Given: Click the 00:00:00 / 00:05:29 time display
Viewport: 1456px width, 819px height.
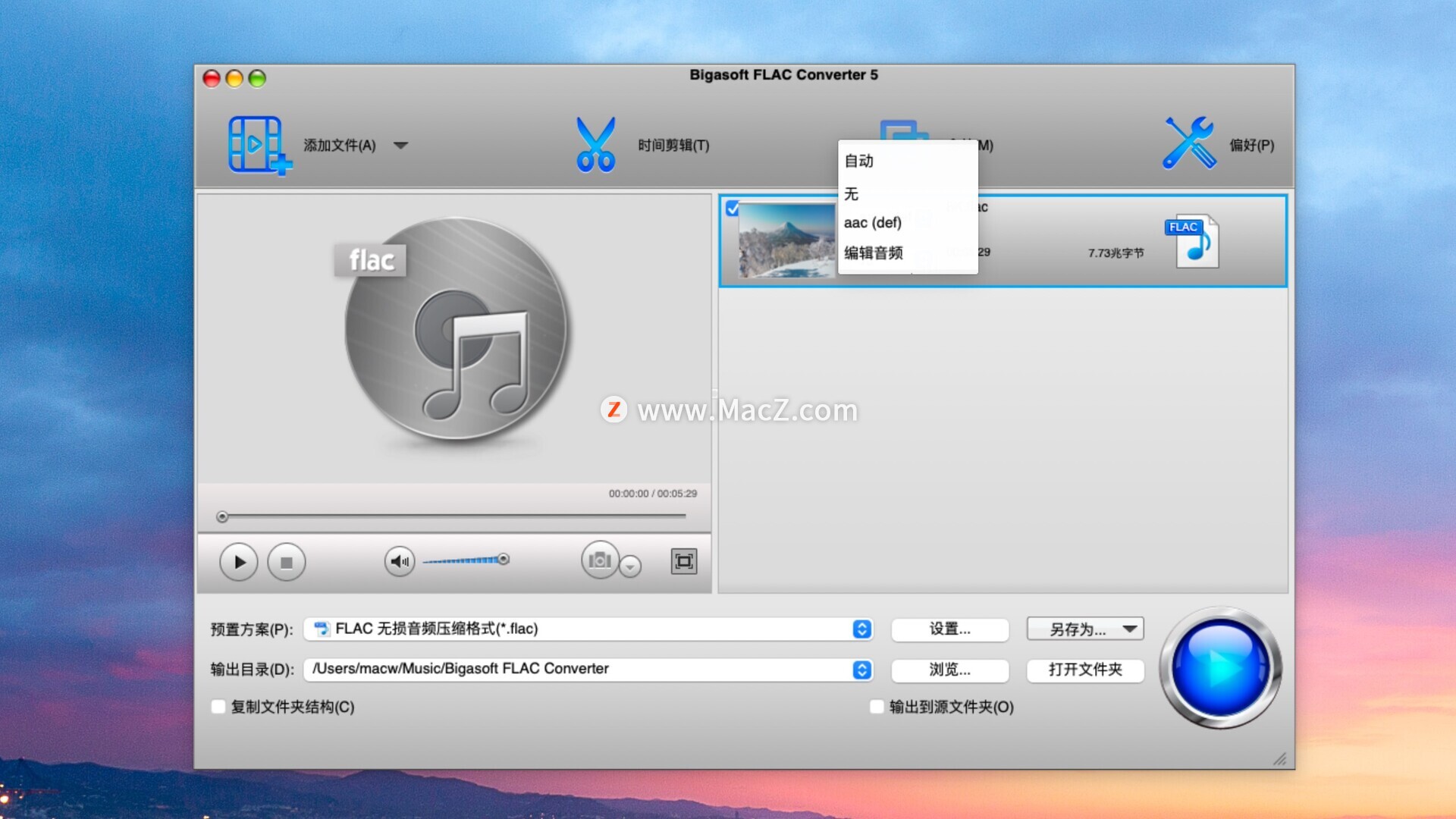Looking at the screenshot, I should tap(652, 493).
